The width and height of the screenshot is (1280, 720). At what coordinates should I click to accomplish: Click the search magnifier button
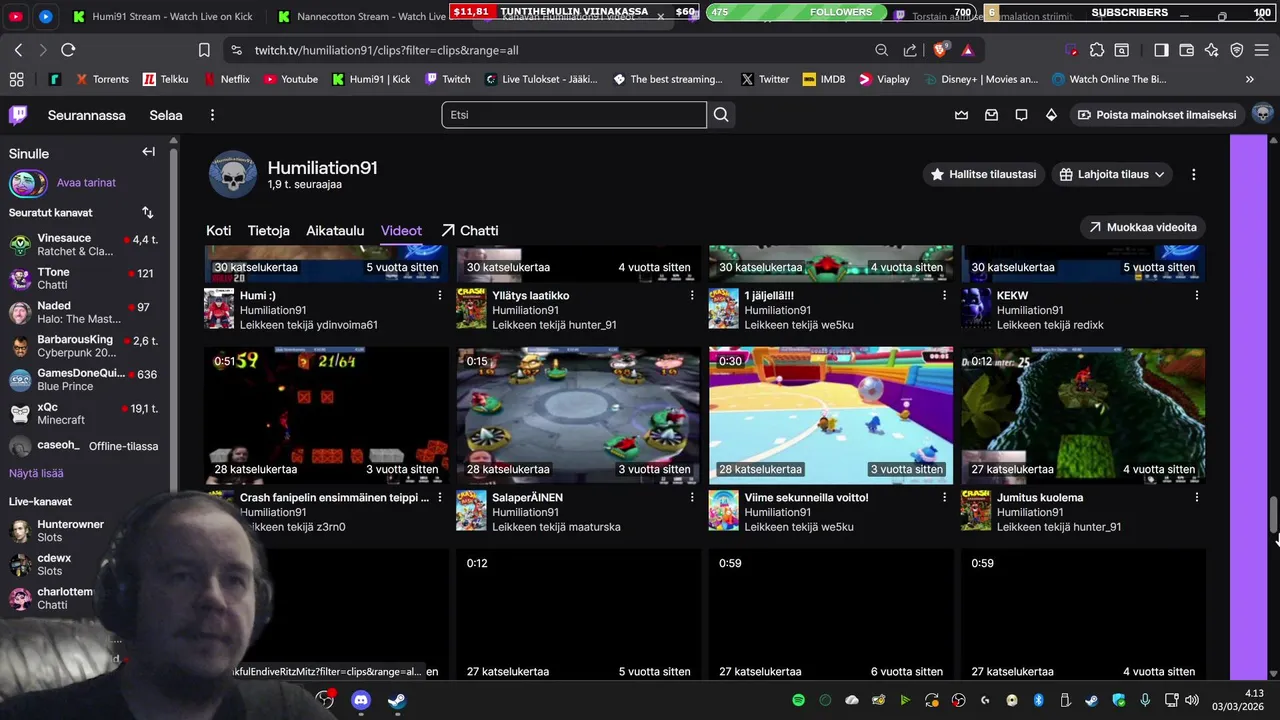point(721,115)
